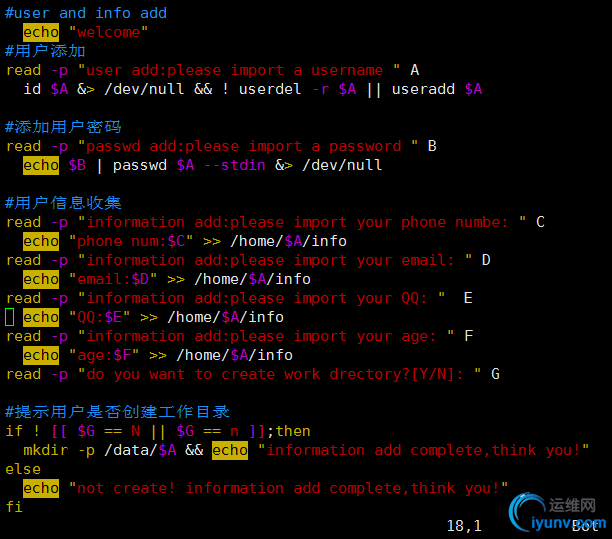
Task: Click the string "QQ:$E"
Action: [x=100, y=317]
